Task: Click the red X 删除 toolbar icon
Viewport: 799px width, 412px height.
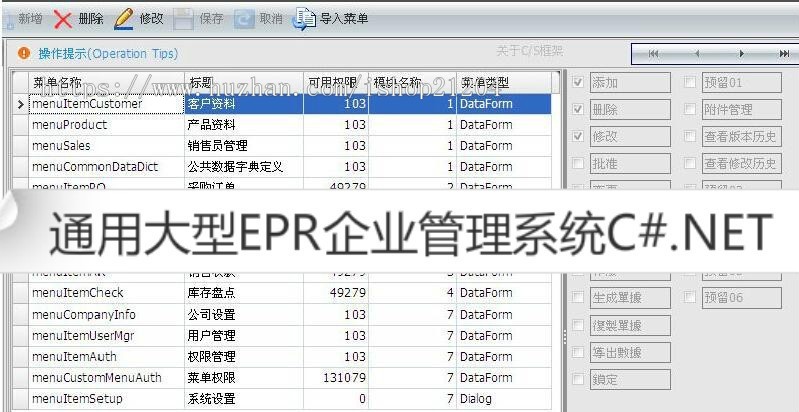Action: tap(63, 19)
